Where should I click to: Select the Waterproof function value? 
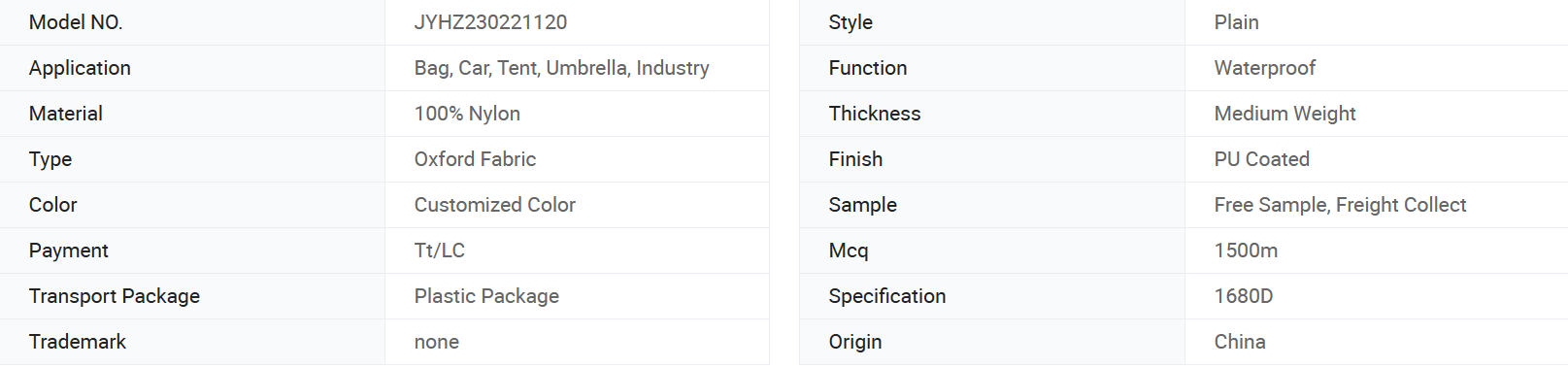pos(1264,68)
